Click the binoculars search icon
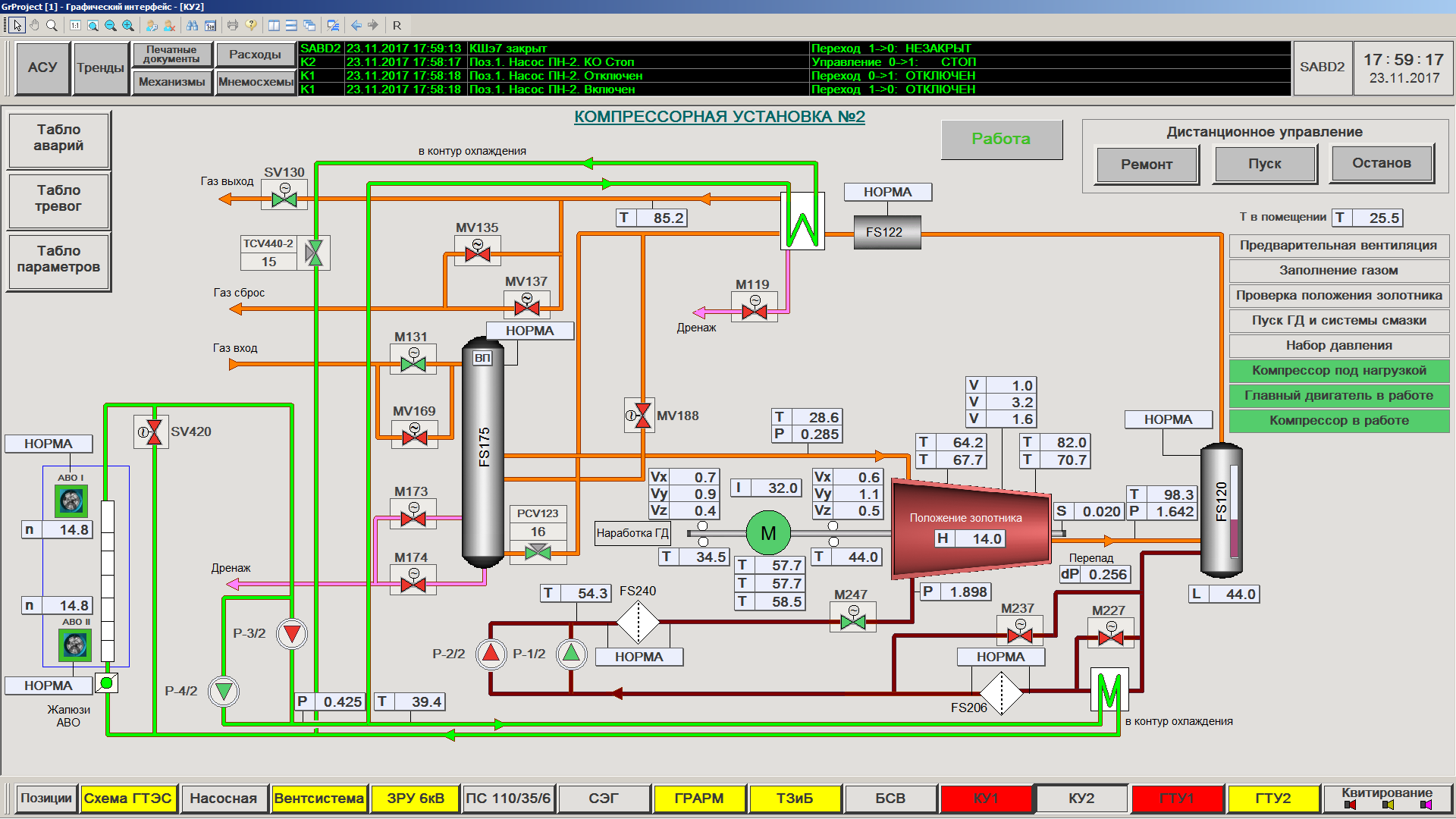The width and height of the screenshot is (1456, 819). 192,25
